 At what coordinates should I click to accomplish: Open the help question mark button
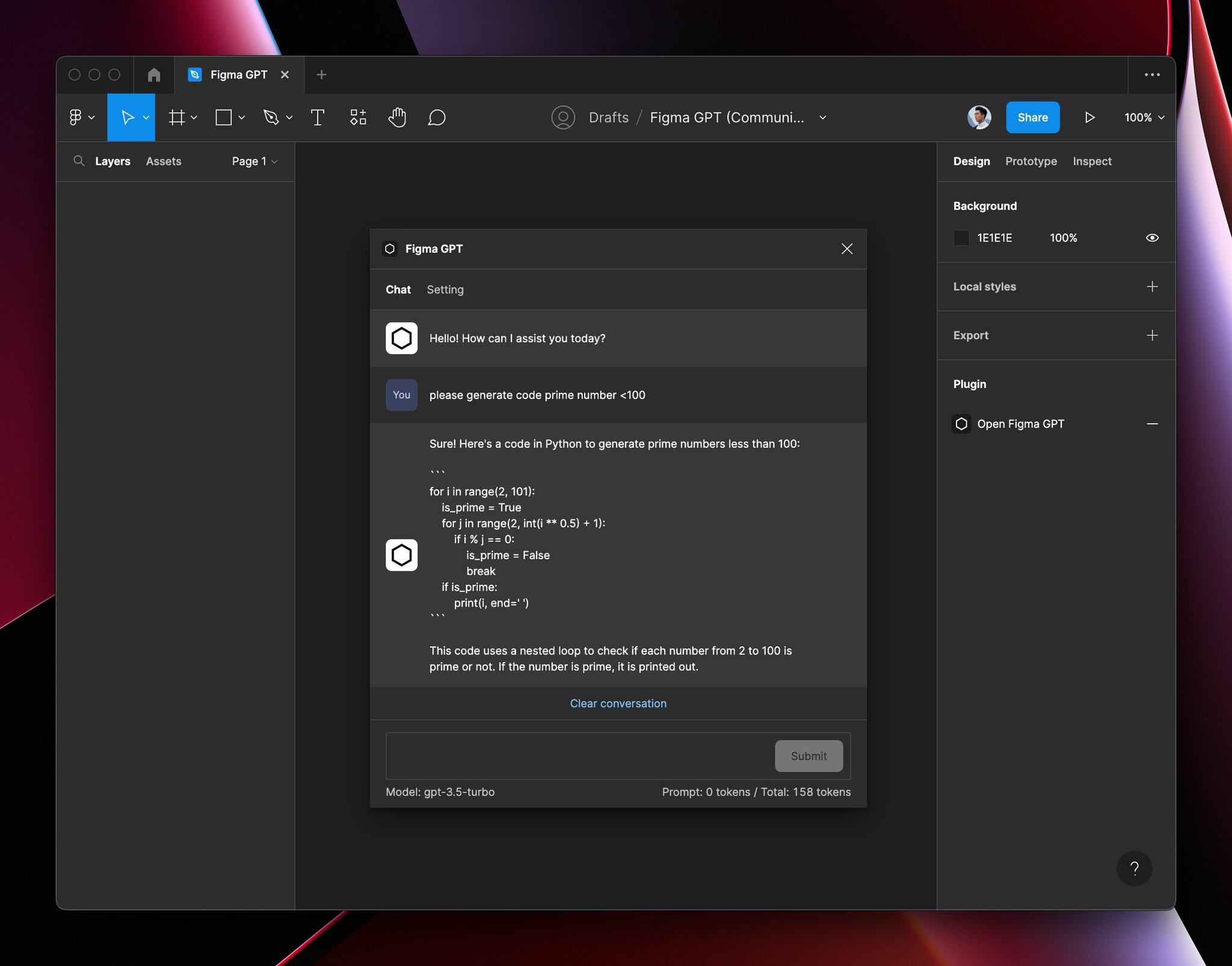tap(1134, 868)
